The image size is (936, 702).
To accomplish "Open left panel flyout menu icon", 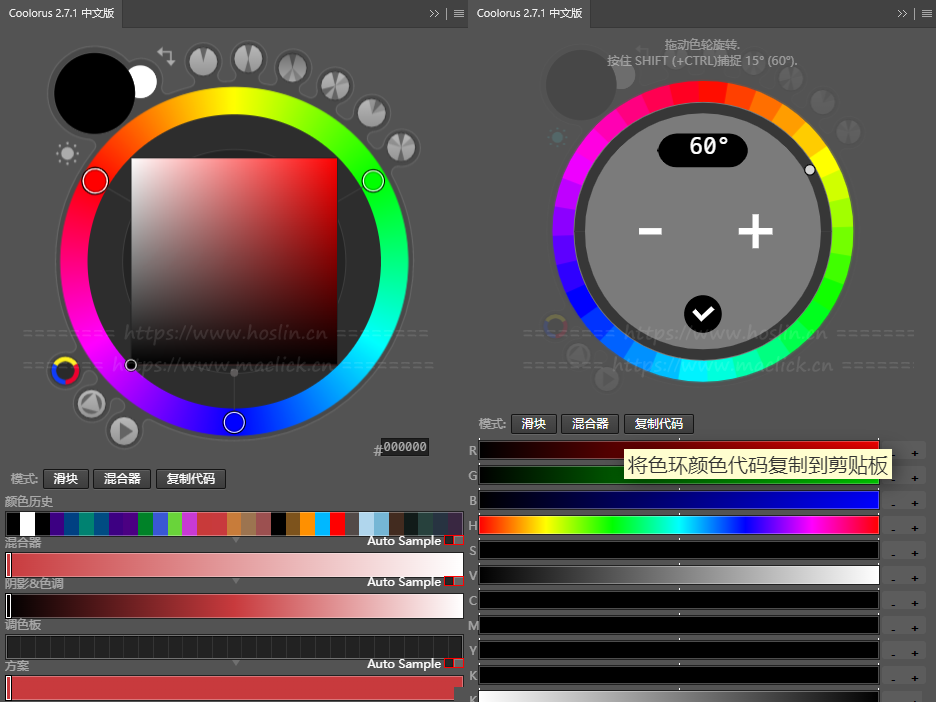I will click(458, 13).
